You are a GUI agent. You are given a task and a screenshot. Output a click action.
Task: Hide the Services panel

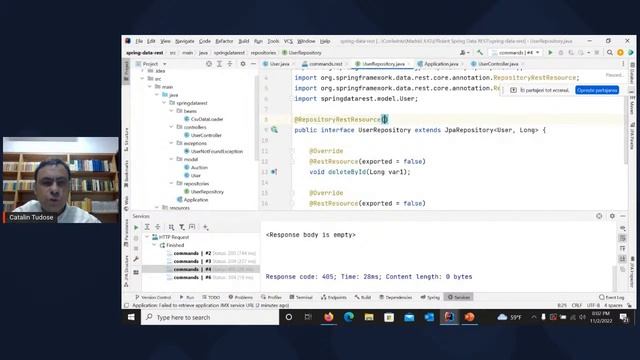pyautogui.click(x=623, y=216)
